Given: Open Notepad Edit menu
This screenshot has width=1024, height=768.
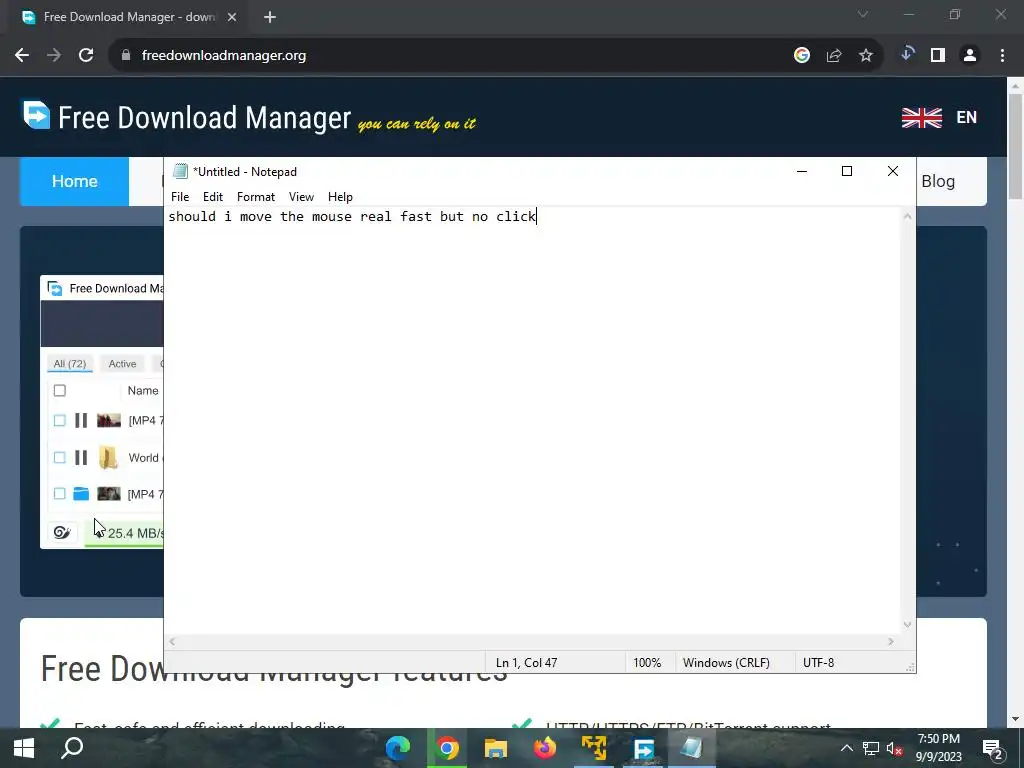Looking at the screenshot, I should point(213,197).
